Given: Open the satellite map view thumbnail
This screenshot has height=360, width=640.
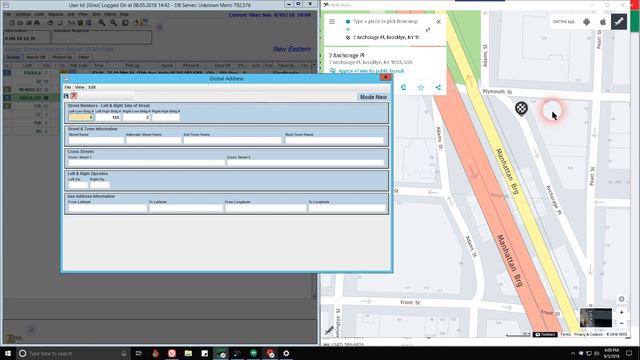Looking at the screenshot, I should pos(596,318).
